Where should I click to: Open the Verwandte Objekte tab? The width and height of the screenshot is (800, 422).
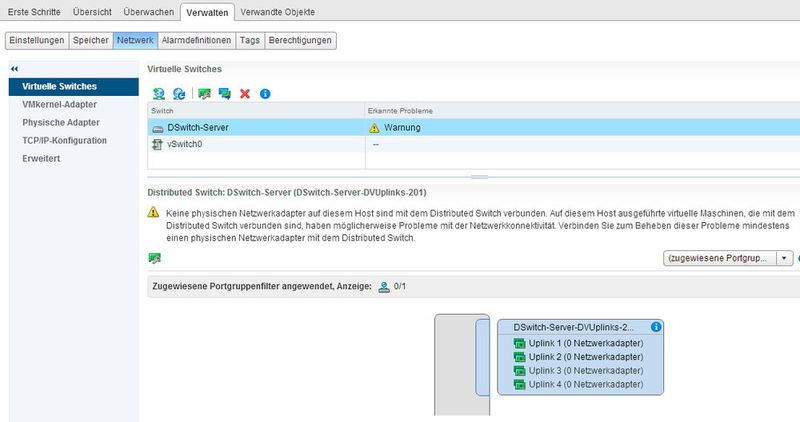[277, 13]
